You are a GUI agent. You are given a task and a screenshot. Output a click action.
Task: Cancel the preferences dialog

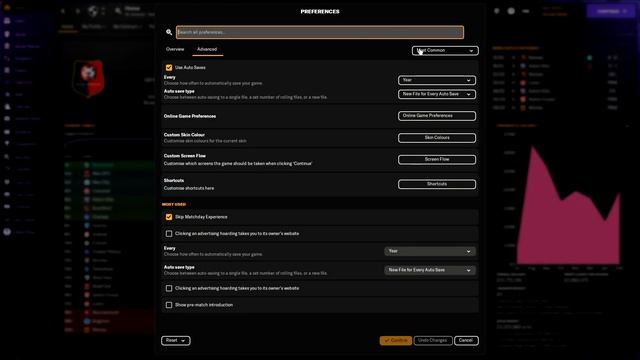[466, 340]
